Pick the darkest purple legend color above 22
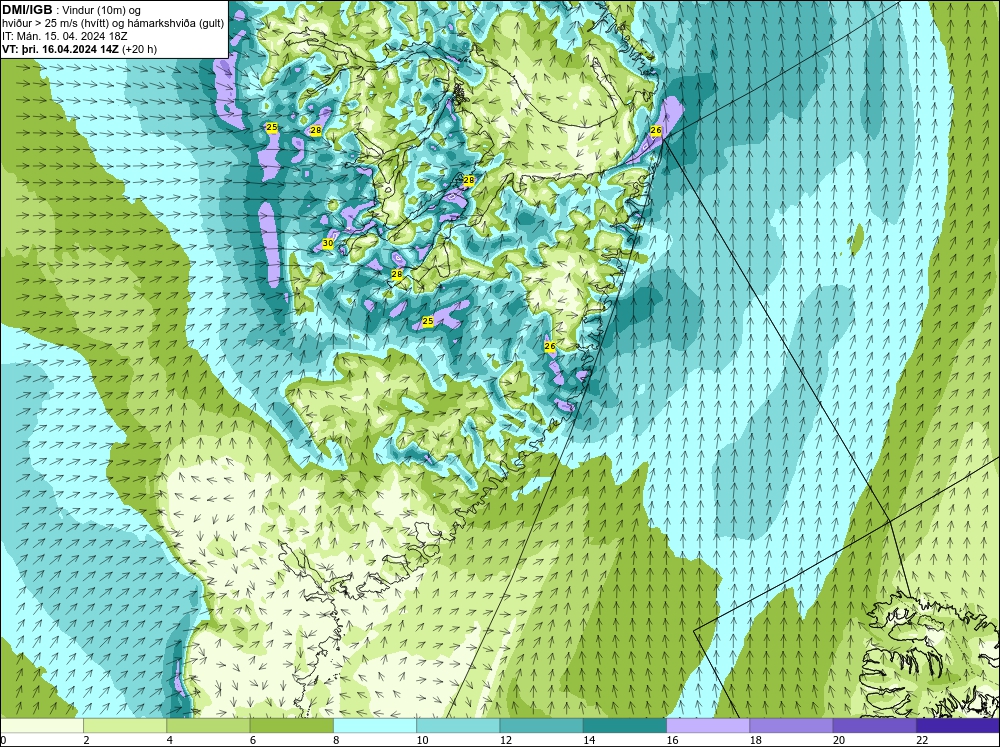This screenshot has width=1000, height=747. pyautogui.click(x=958, y=725)
